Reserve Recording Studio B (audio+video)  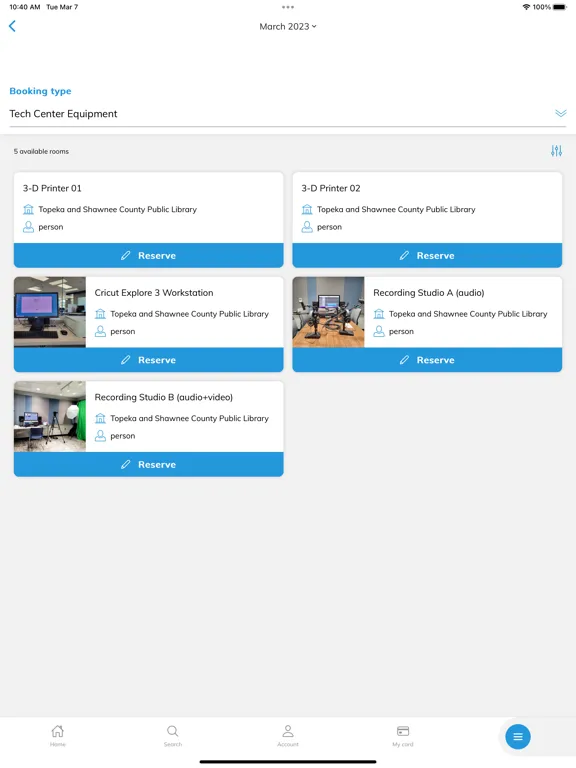tap(148, 464)
